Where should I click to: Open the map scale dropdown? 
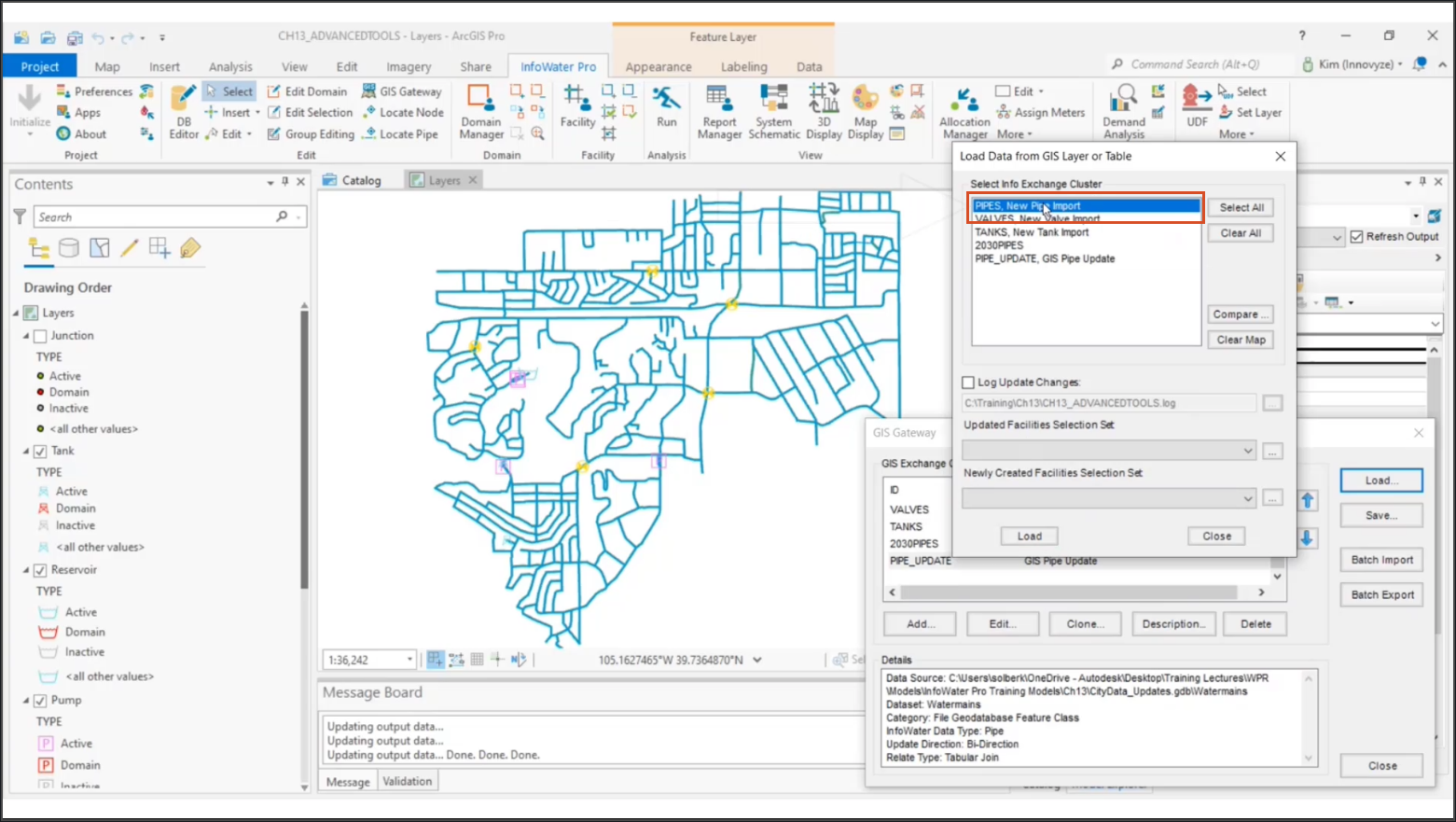coord(409,660)
